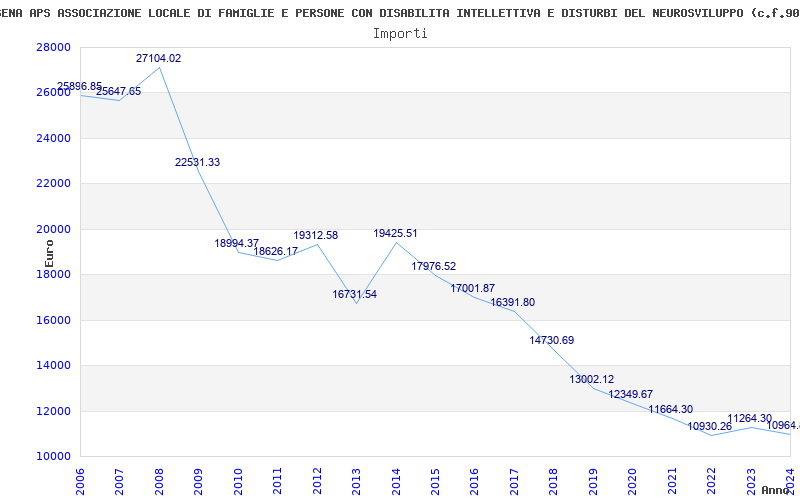Click the 2017 year axis label
Viewport: 800px width, 500px height.
point(515,482)
